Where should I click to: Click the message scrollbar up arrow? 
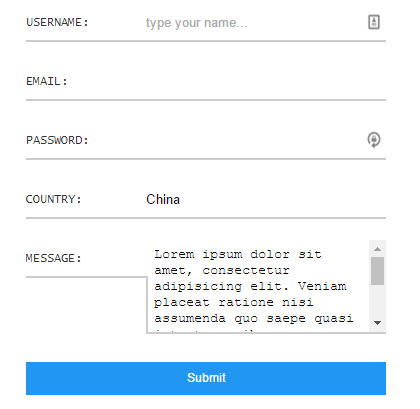[x=377, y=249]
